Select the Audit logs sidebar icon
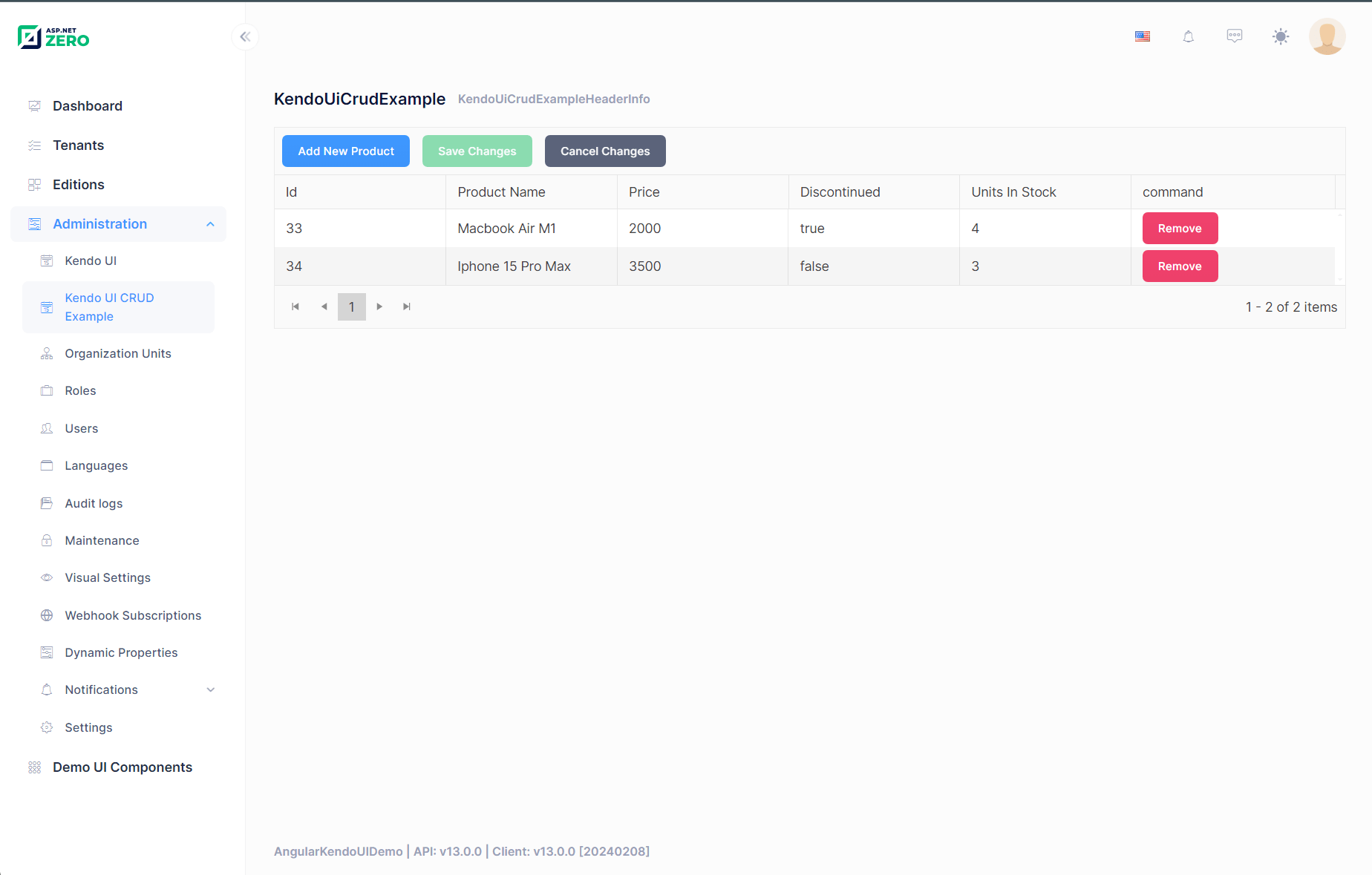Image resolution: width=1372 pixels, height=875 pixels. click(47, 503)
